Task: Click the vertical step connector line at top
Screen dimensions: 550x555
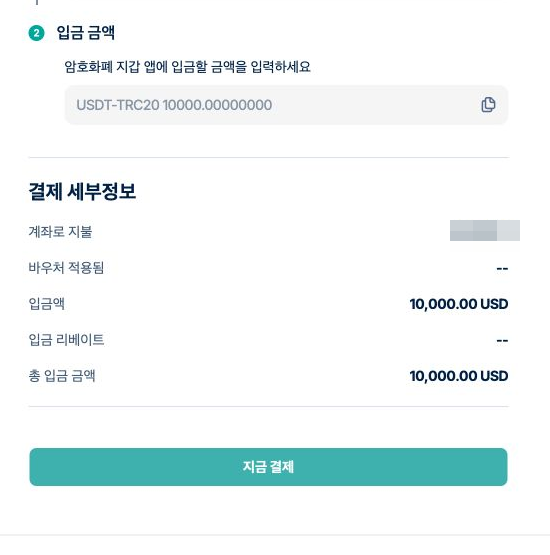Action: [x=36, y=2]
